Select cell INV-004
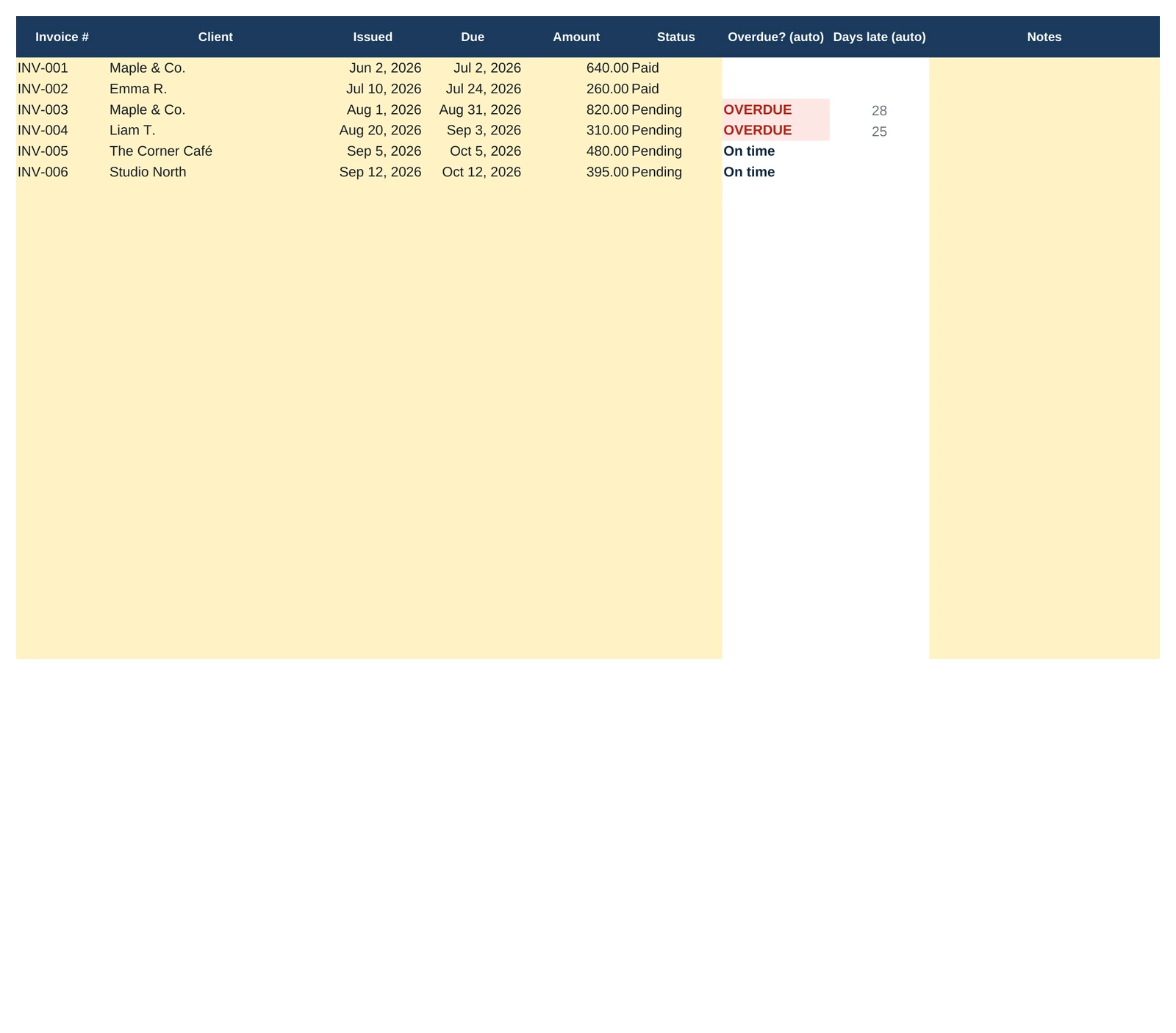Viewport: 1176px width, 1033px height. tap(62, 130)
